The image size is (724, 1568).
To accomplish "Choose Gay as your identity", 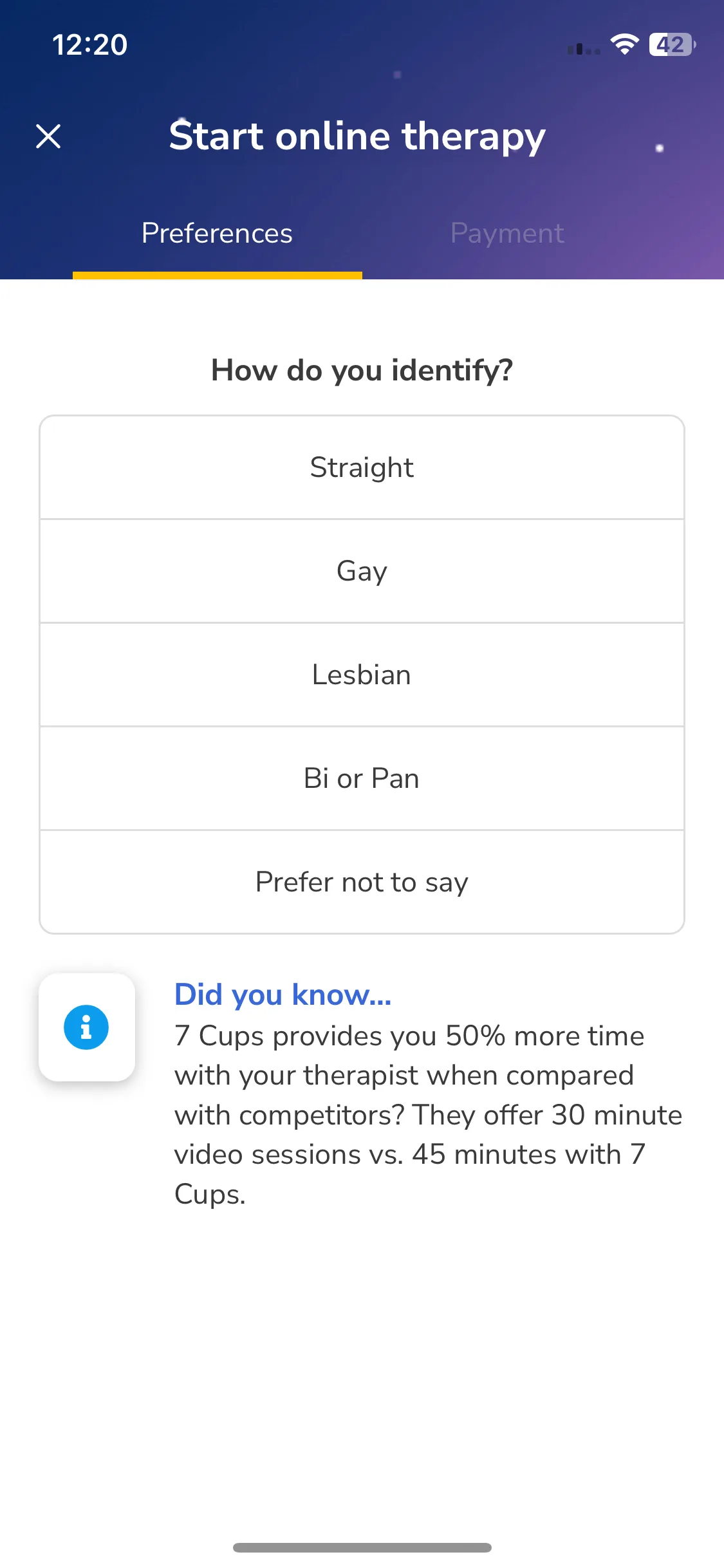I will pos(362,571).
